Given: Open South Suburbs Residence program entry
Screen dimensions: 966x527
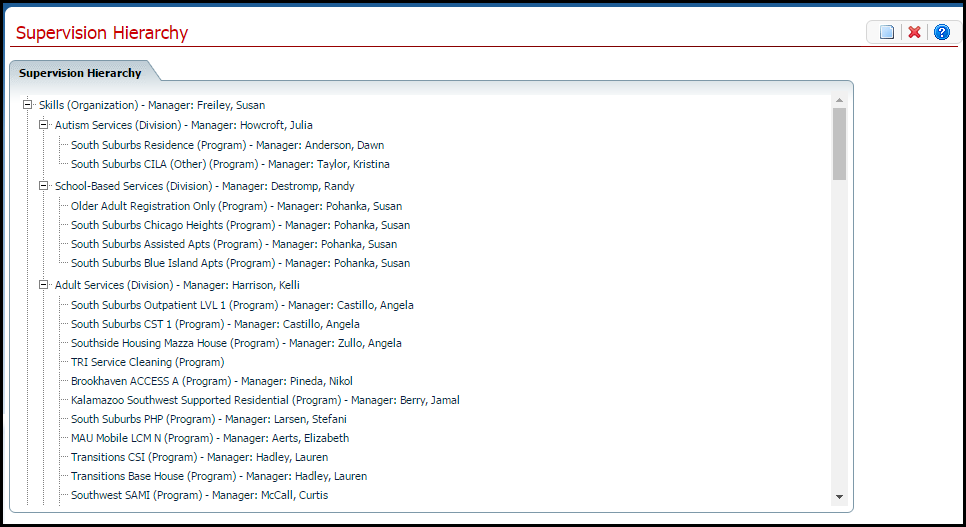Looking at the screenshot, I should click(x=227, y=145).
